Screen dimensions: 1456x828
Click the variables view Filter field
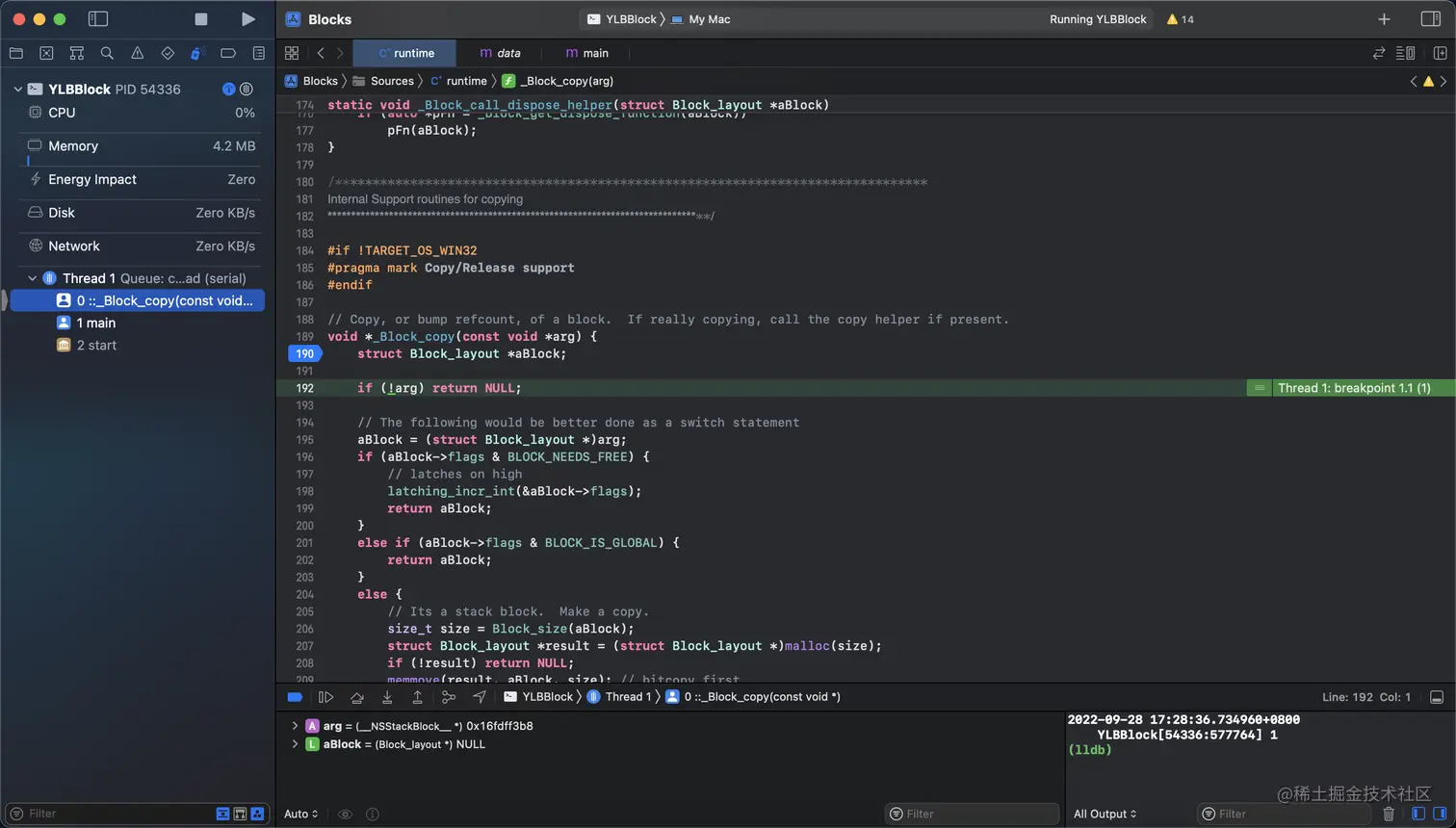(x=972, y=815)
